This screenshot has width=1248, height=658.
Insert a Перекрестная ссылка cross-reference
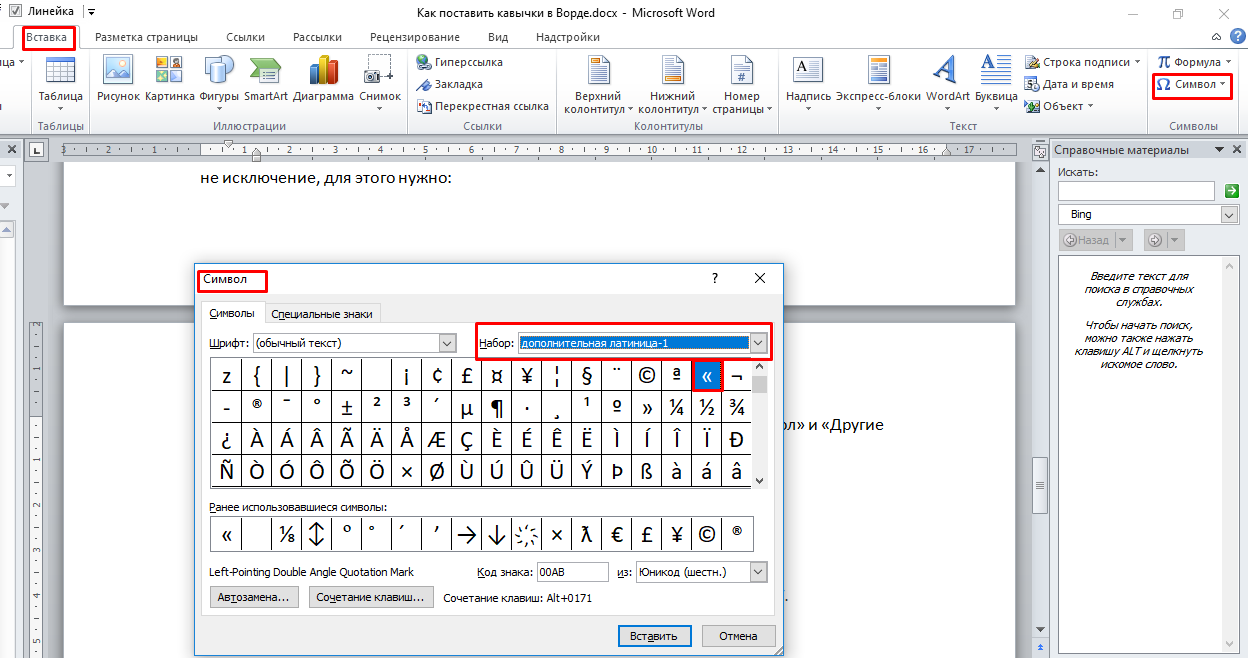pyautogui.click(x=482, y=106)
